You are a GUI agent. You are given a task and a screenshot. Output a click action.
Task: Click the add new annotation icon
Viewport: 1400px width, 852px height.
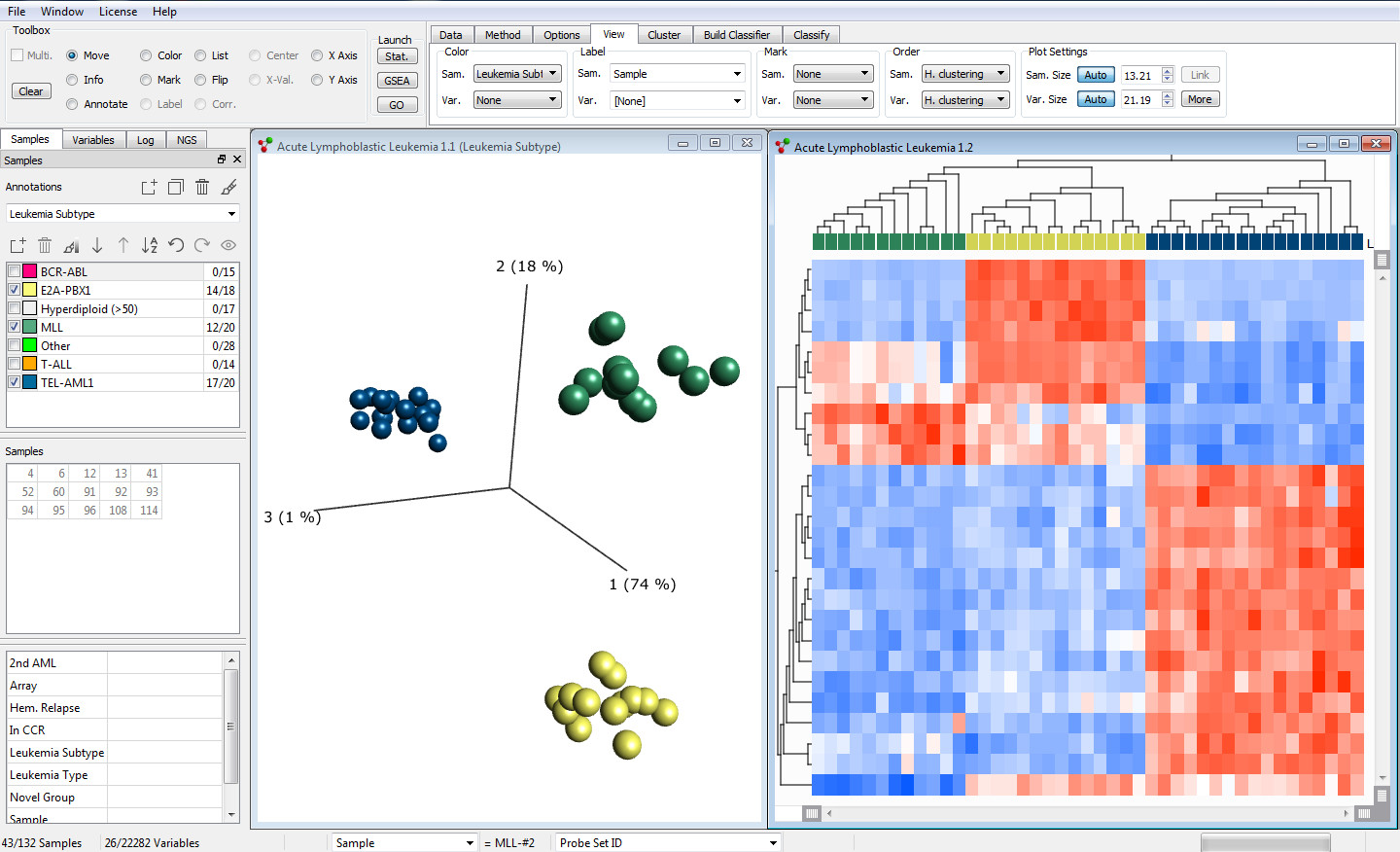(151, 187)
